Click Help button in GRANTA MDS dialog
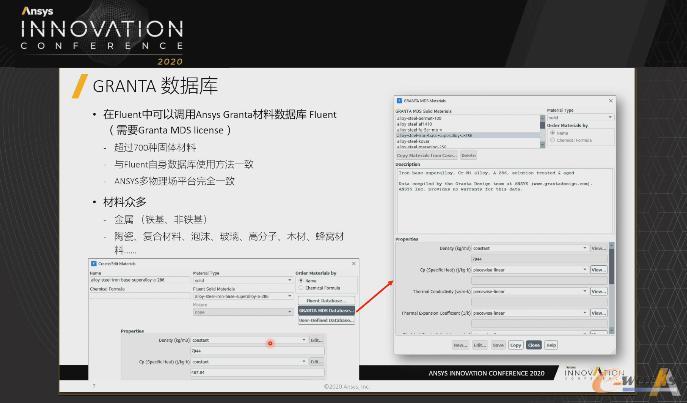687x403 pixels. click(x=551, y=345)
